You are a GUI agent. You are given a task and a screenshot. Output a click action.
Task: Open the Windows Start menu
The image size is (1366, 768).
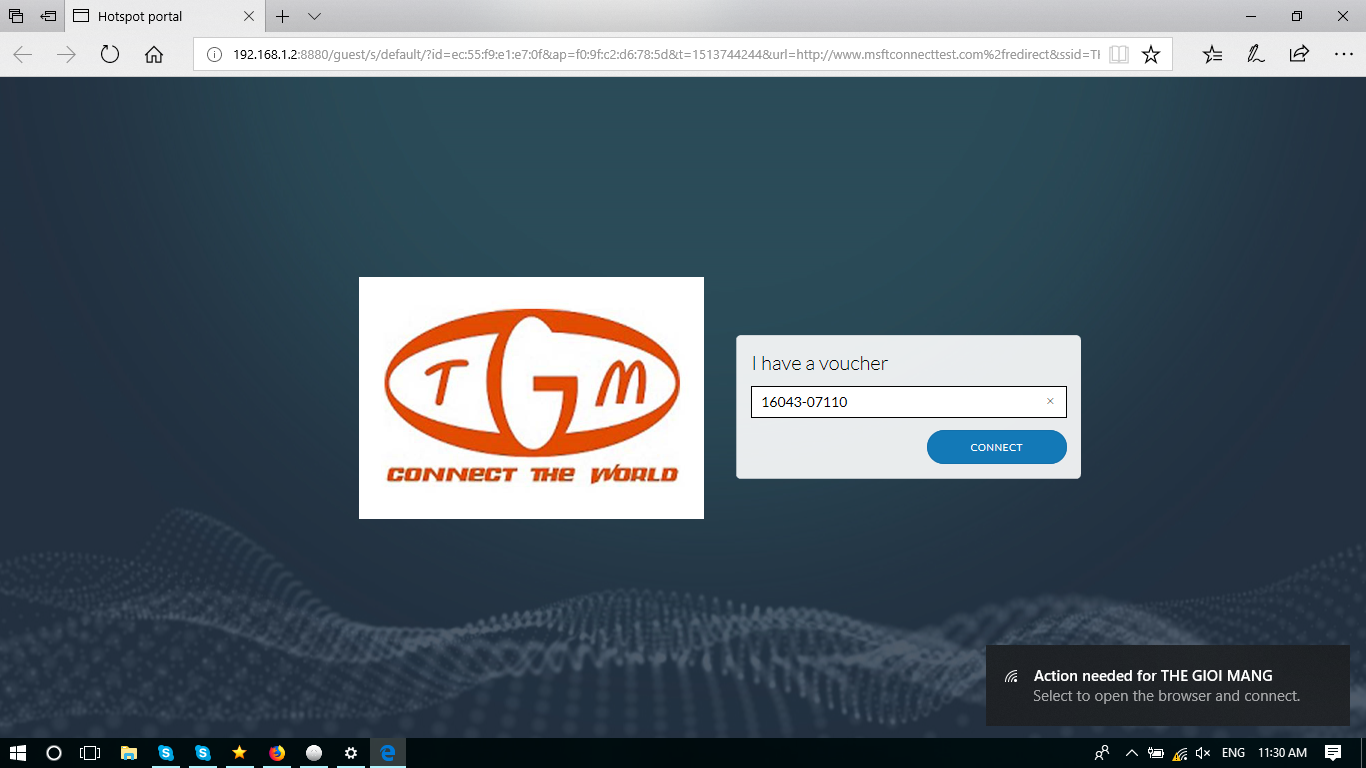(18, 753)
